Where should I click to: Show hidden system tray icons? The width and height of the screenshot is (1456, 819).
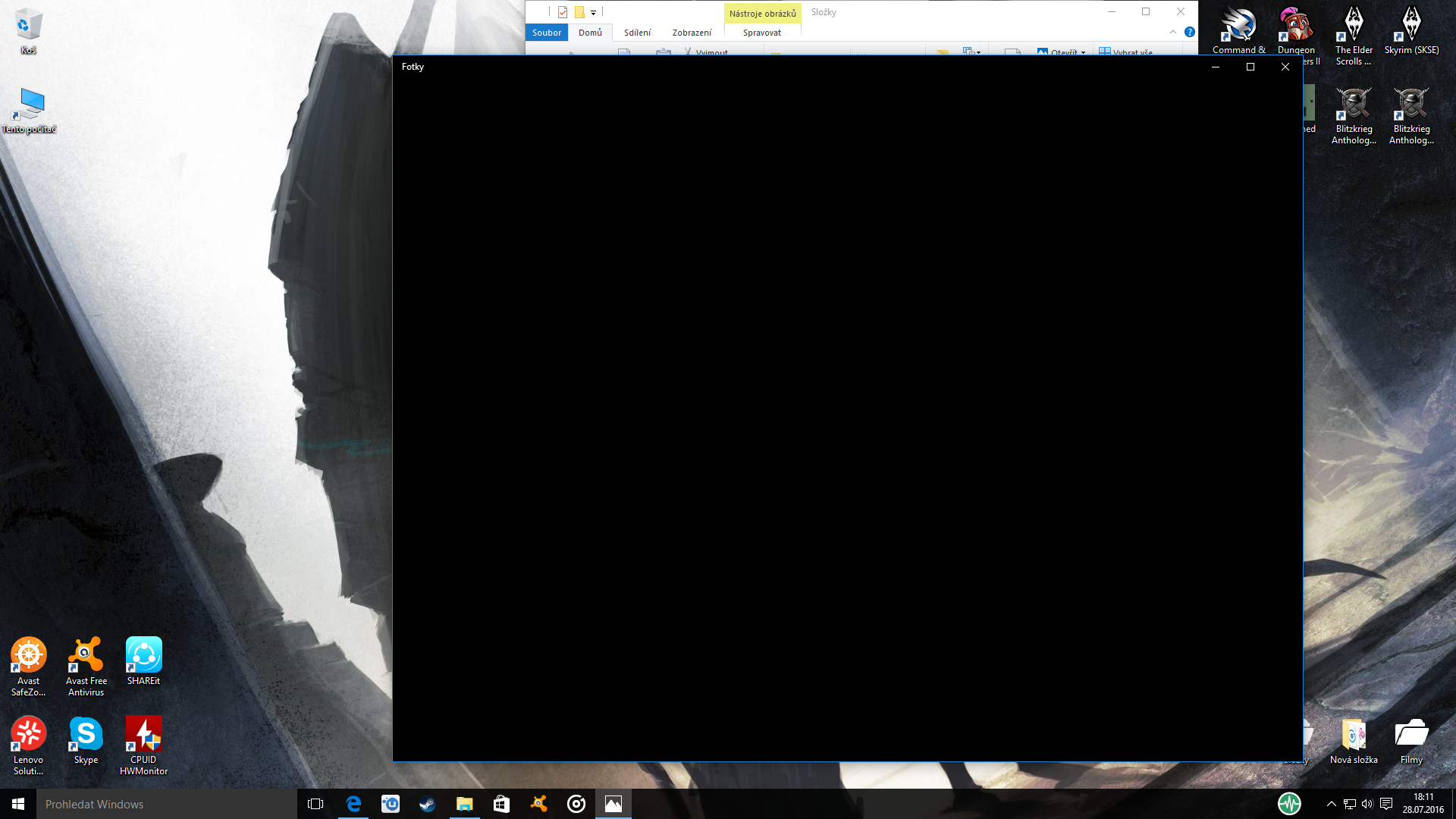click(1331, 804)
